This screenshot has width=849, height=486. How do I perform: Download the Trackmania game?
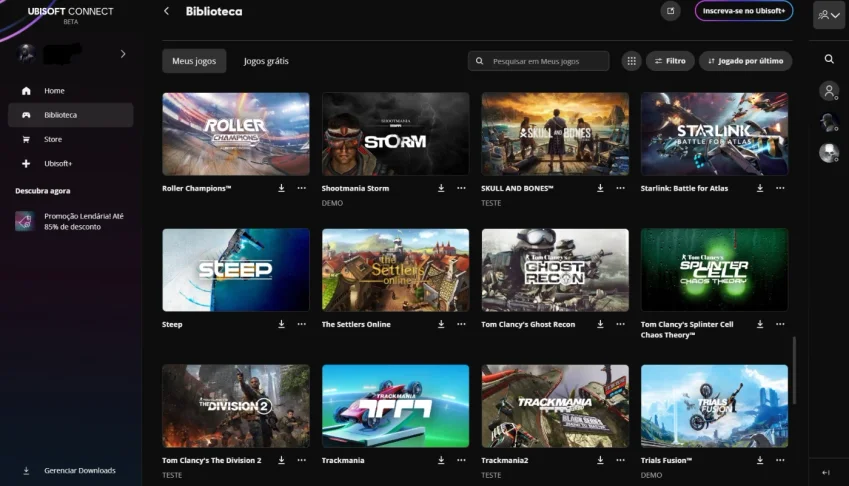[441, 460]
